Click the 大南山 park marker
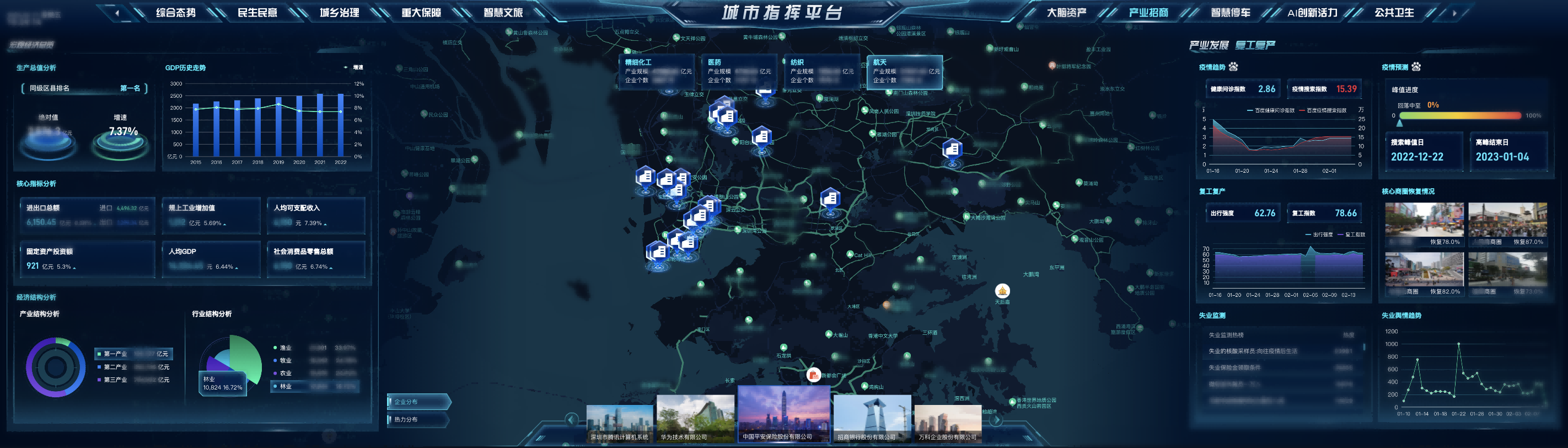Image resolution: width=1568 pixels, height=448 pixels. pos(829,334)
